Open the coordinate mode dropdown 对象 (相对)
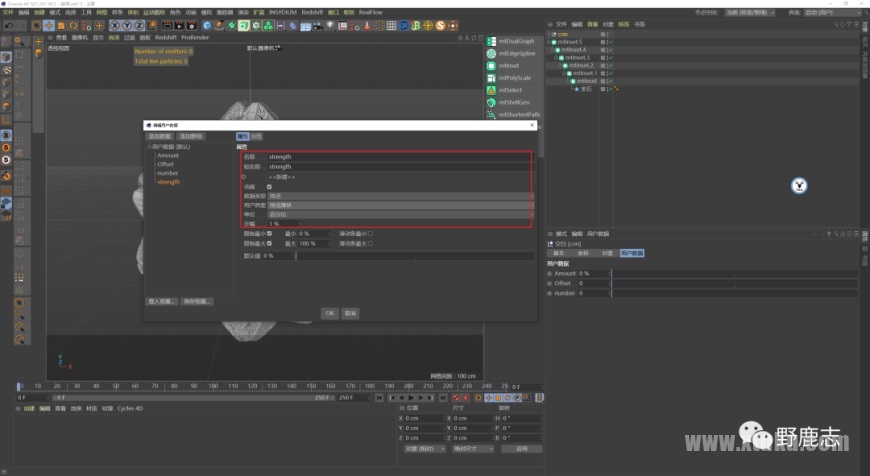 424,449
